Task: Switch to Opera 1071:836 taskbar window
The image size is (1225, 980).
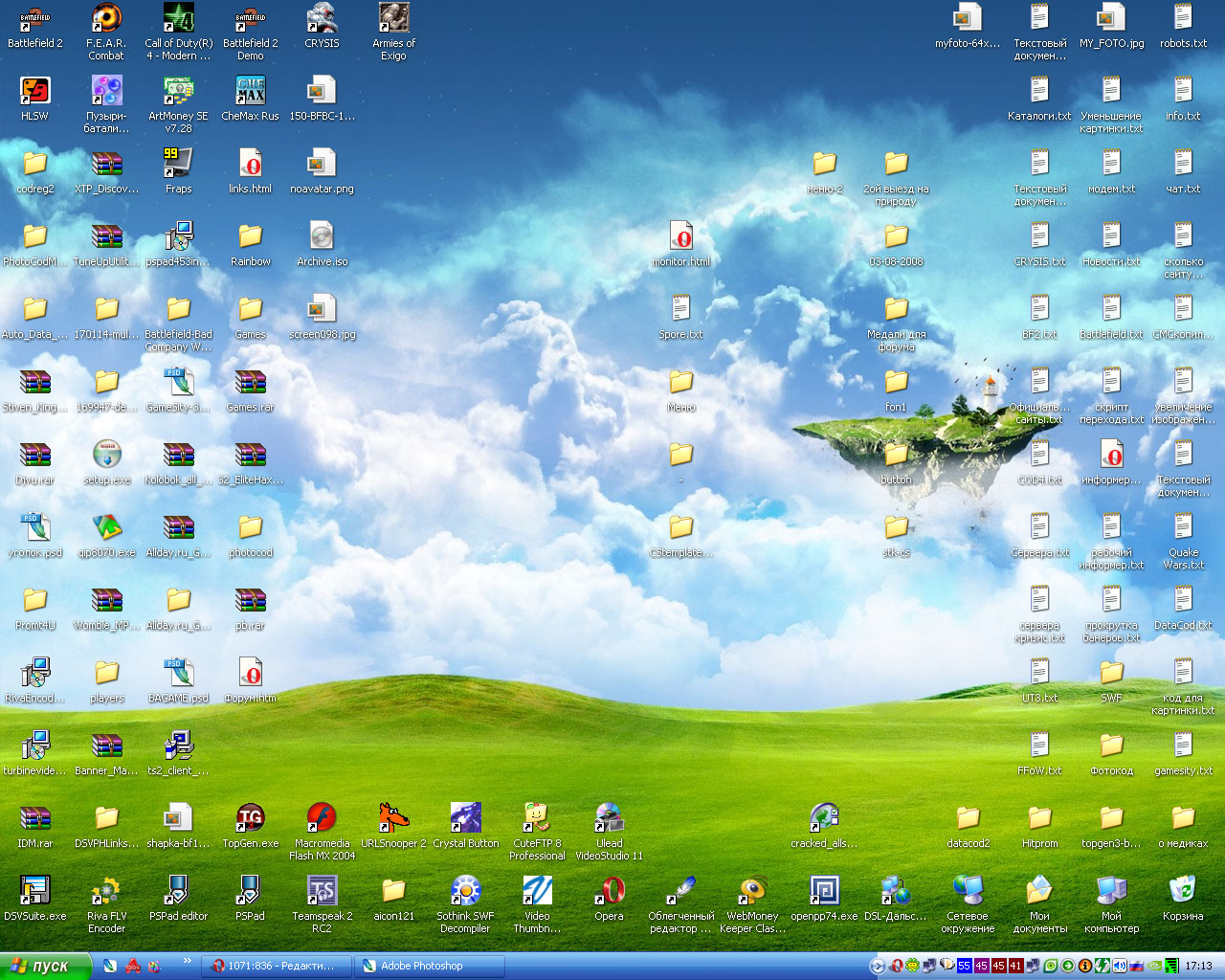Action: coord(277,966)
